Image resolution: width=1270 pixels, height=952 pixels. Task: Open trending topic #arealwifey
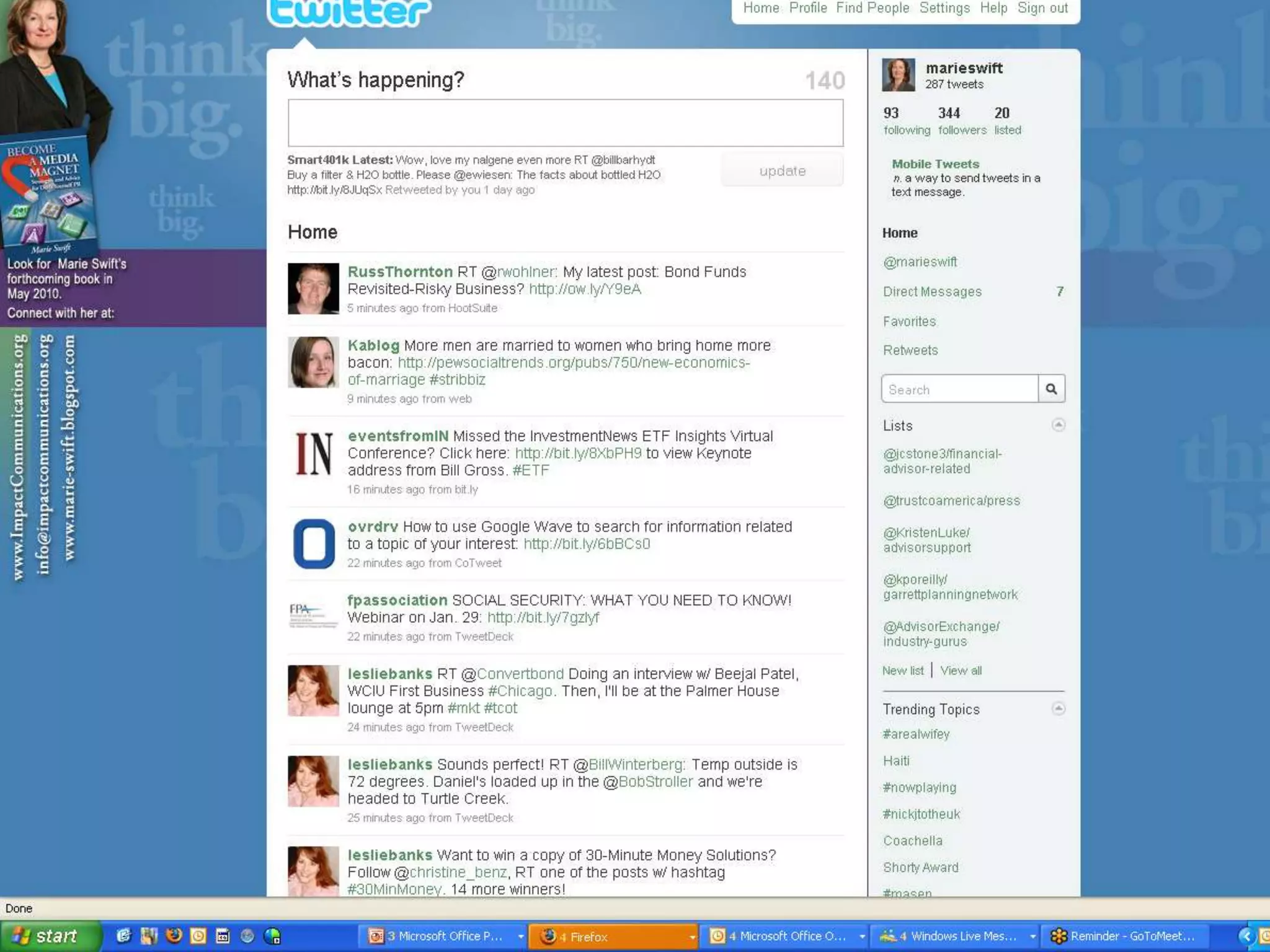[916, 734]
